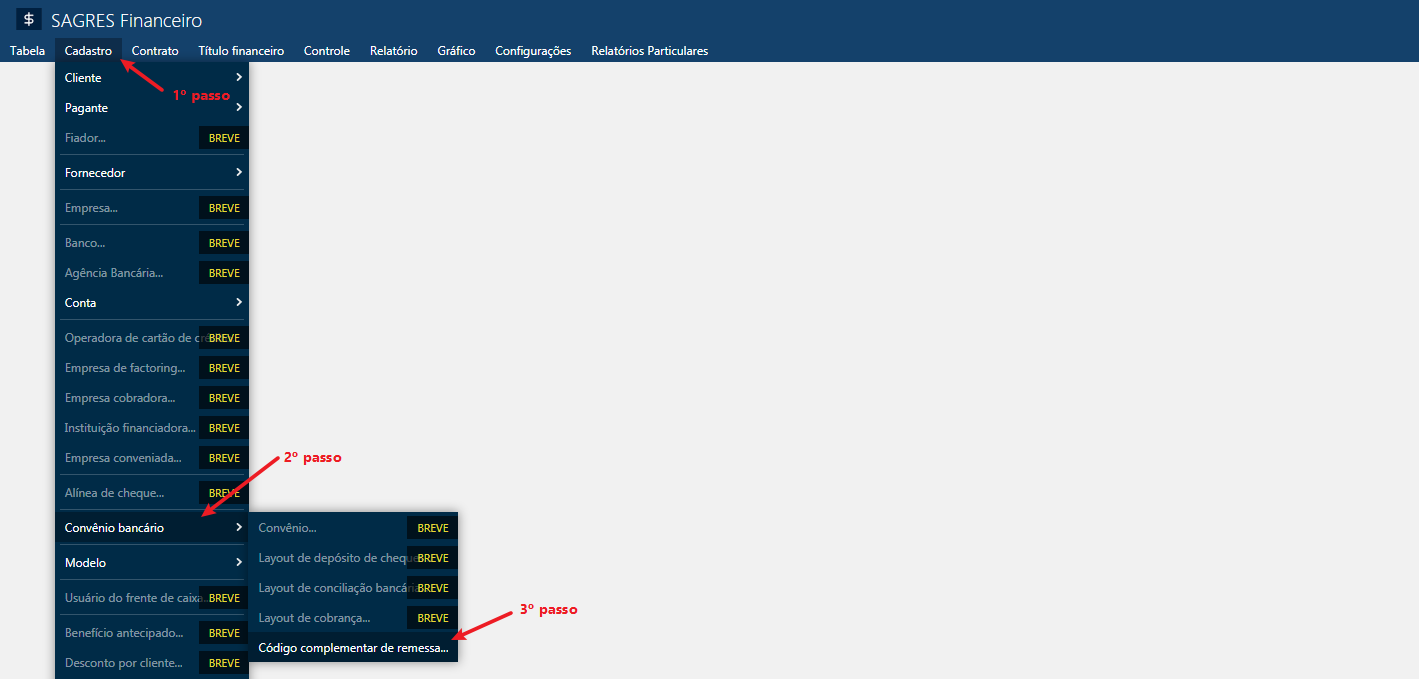Select the Convênio bancário menu entry
1419x679 pixels.
click(x=152, y=528)
